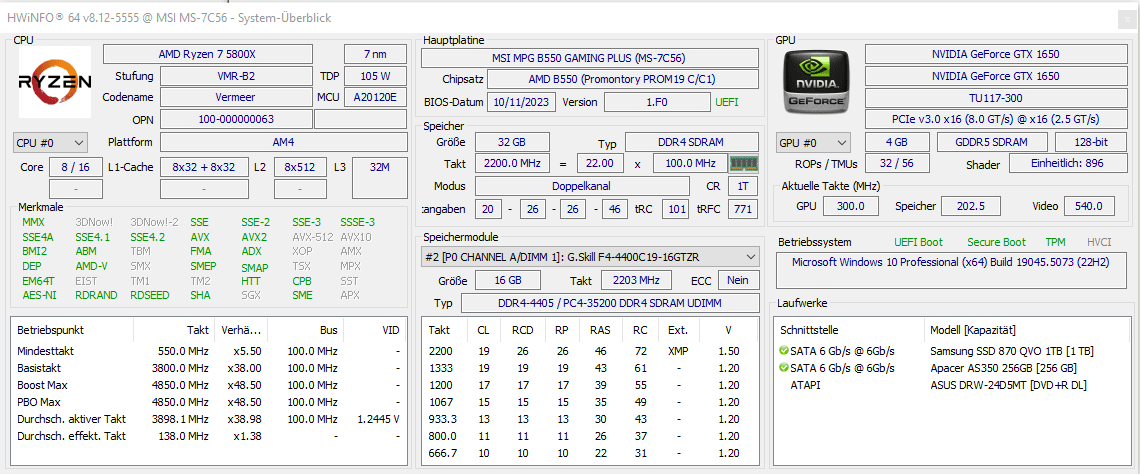
Task: Click the UEFI Boot status label
Action: point(919,242)
